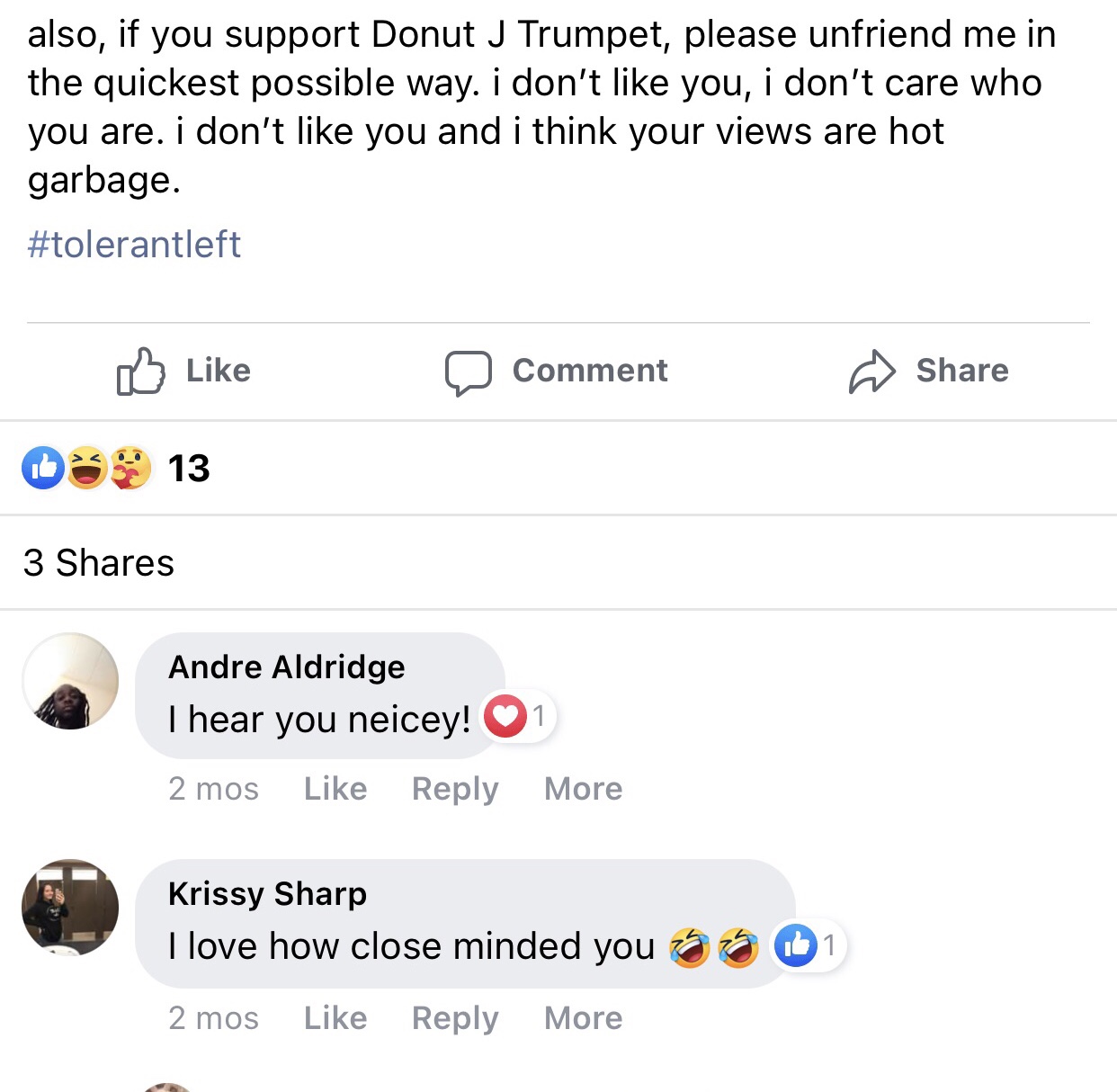Open Krissy Sharp's profile picture
The height and width of the screenshot is (1092, 1117).
click(70, 907)
